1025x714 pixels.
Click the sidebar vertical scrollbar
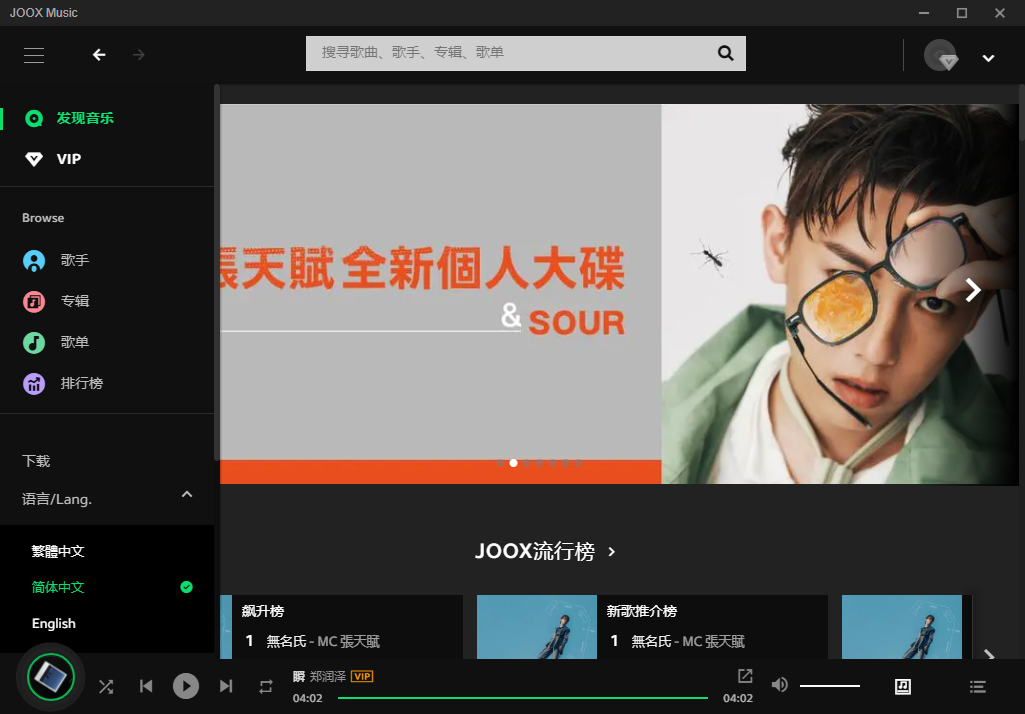(216, 273)
